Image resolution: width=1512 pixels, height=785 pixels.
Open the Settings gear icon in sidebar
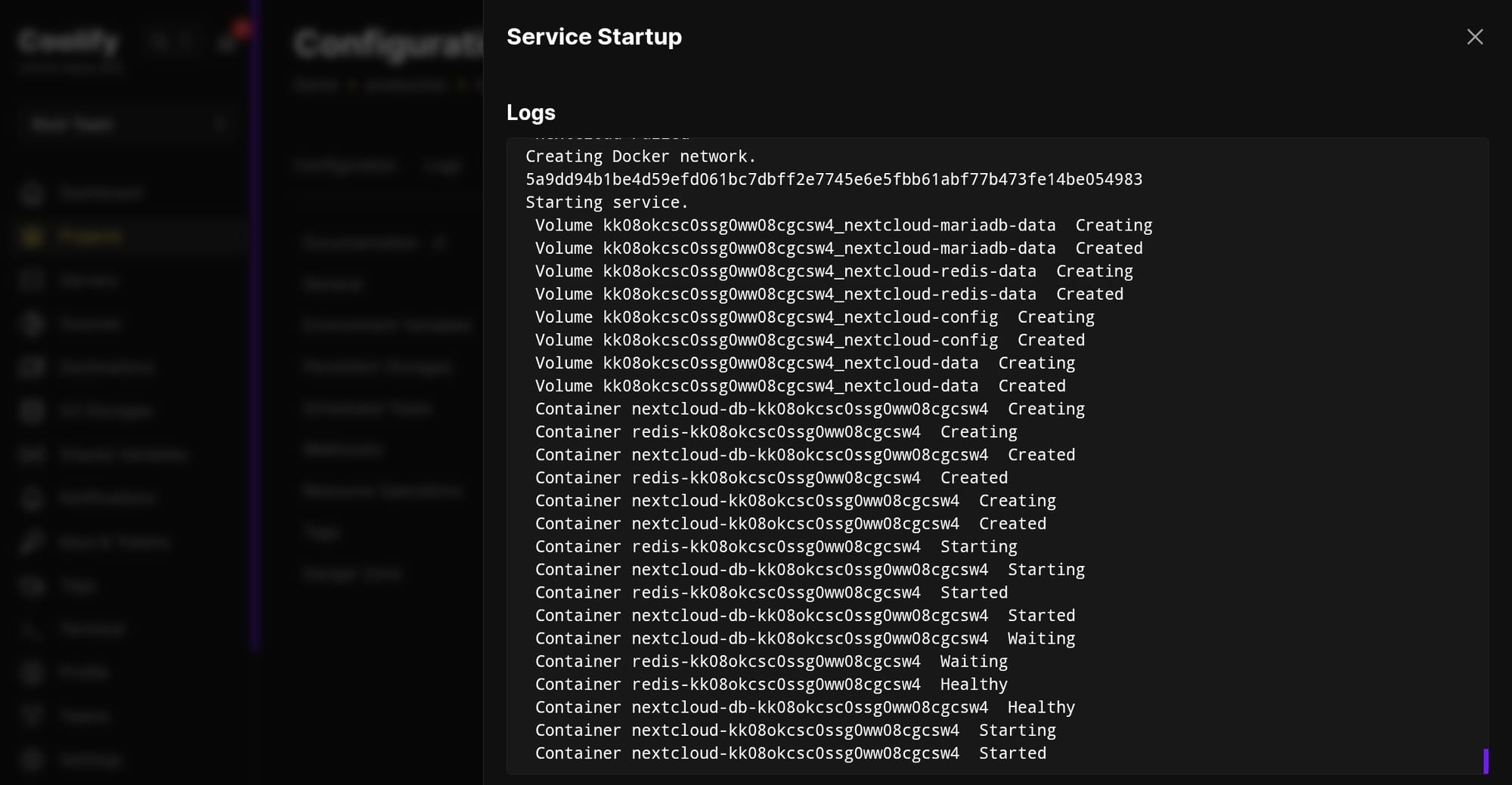coord(32,759)
